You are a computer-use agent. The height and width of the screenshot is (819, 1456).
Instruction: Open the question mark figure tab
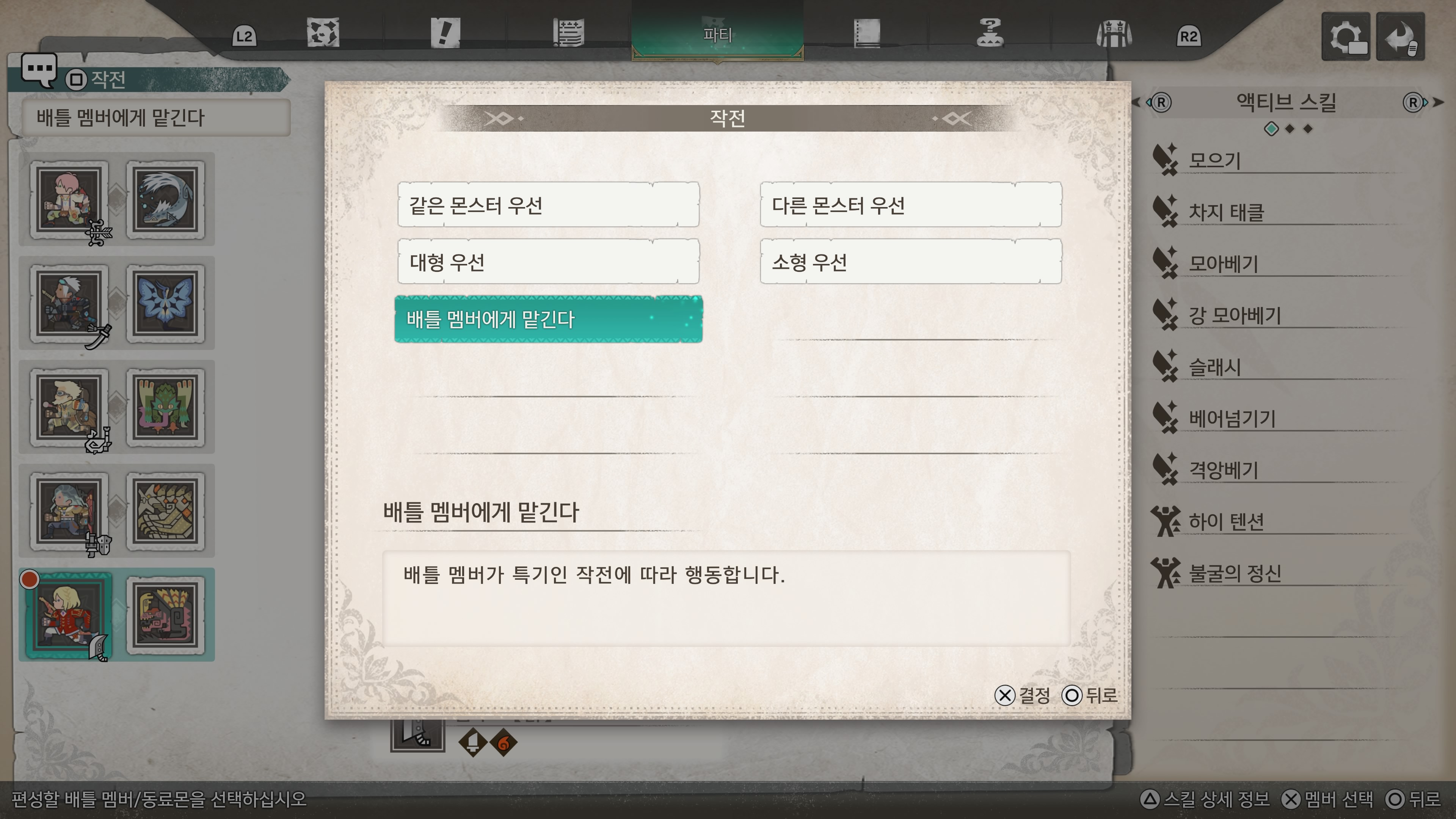[990, 33]
